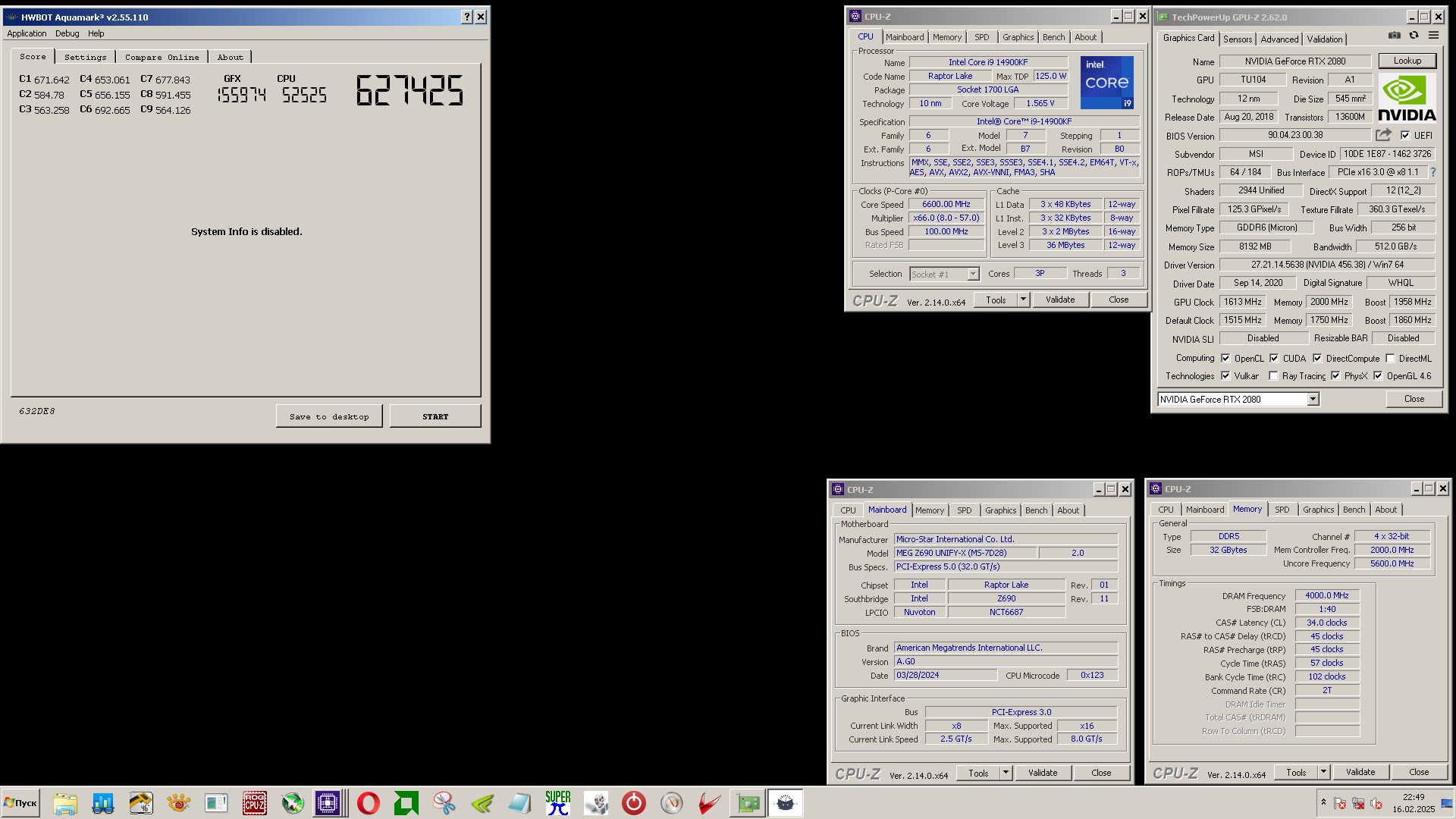Toggle the PhysX checkbox
The height and width of the screenshot is (819, 1456).
1335,376
